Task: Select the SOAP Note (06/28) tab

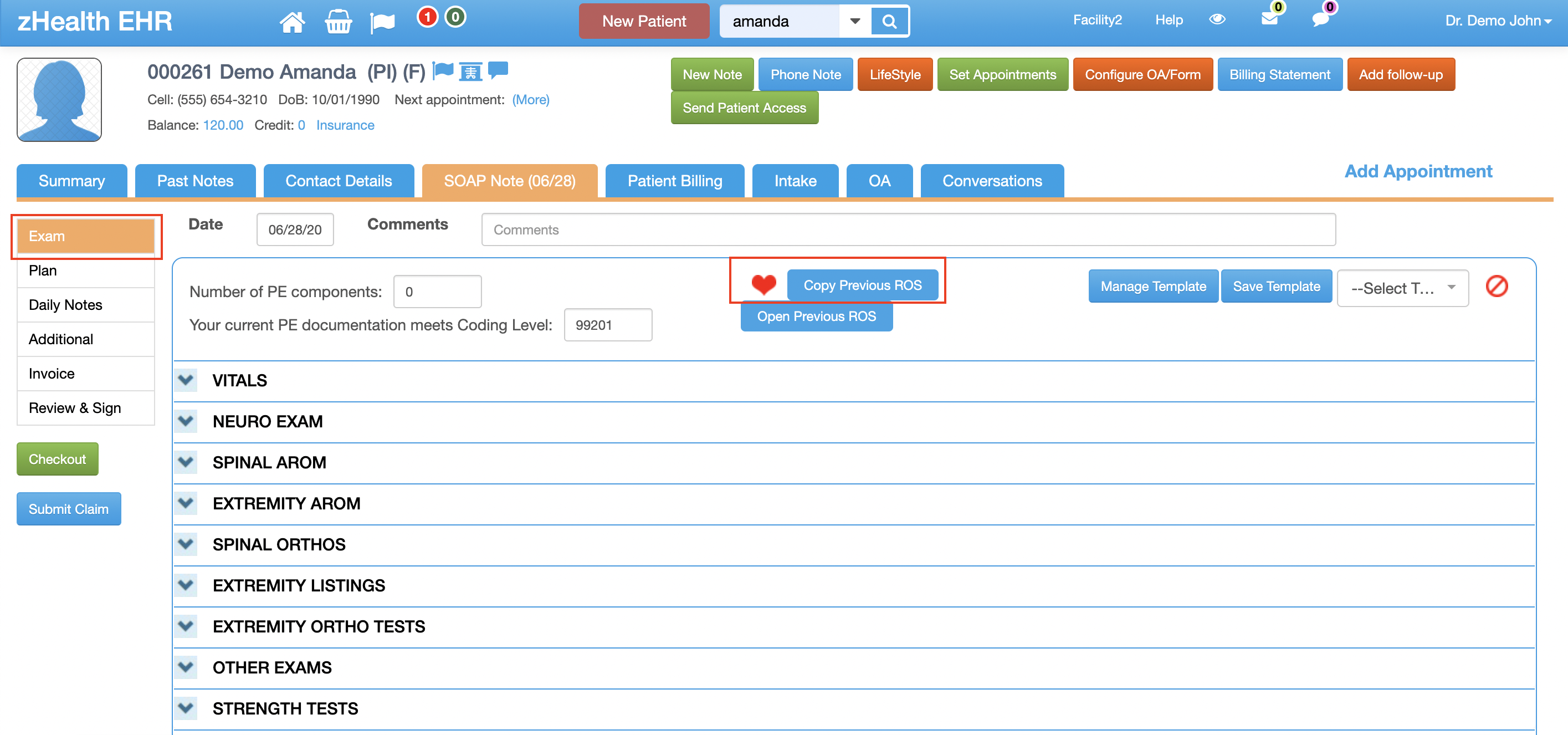Action: click(510, 181)
